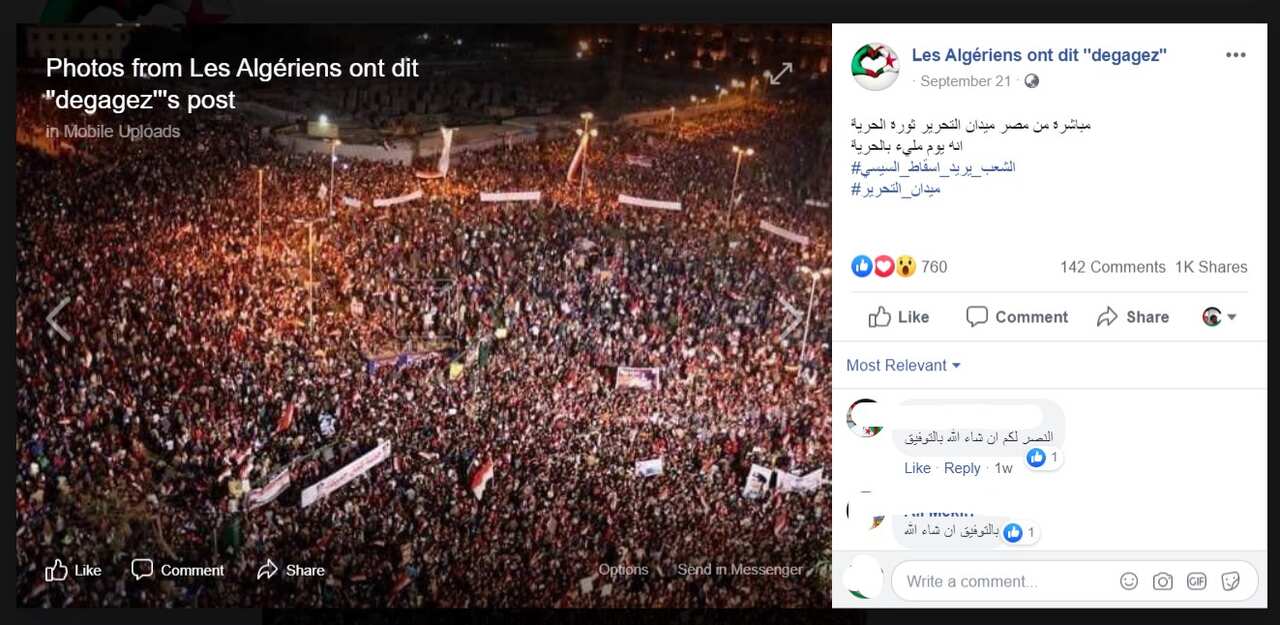This screenshot has height=625, width=1280.
Task: Attach a photo using the camera icon
Action: click(x=1162, y=581)
